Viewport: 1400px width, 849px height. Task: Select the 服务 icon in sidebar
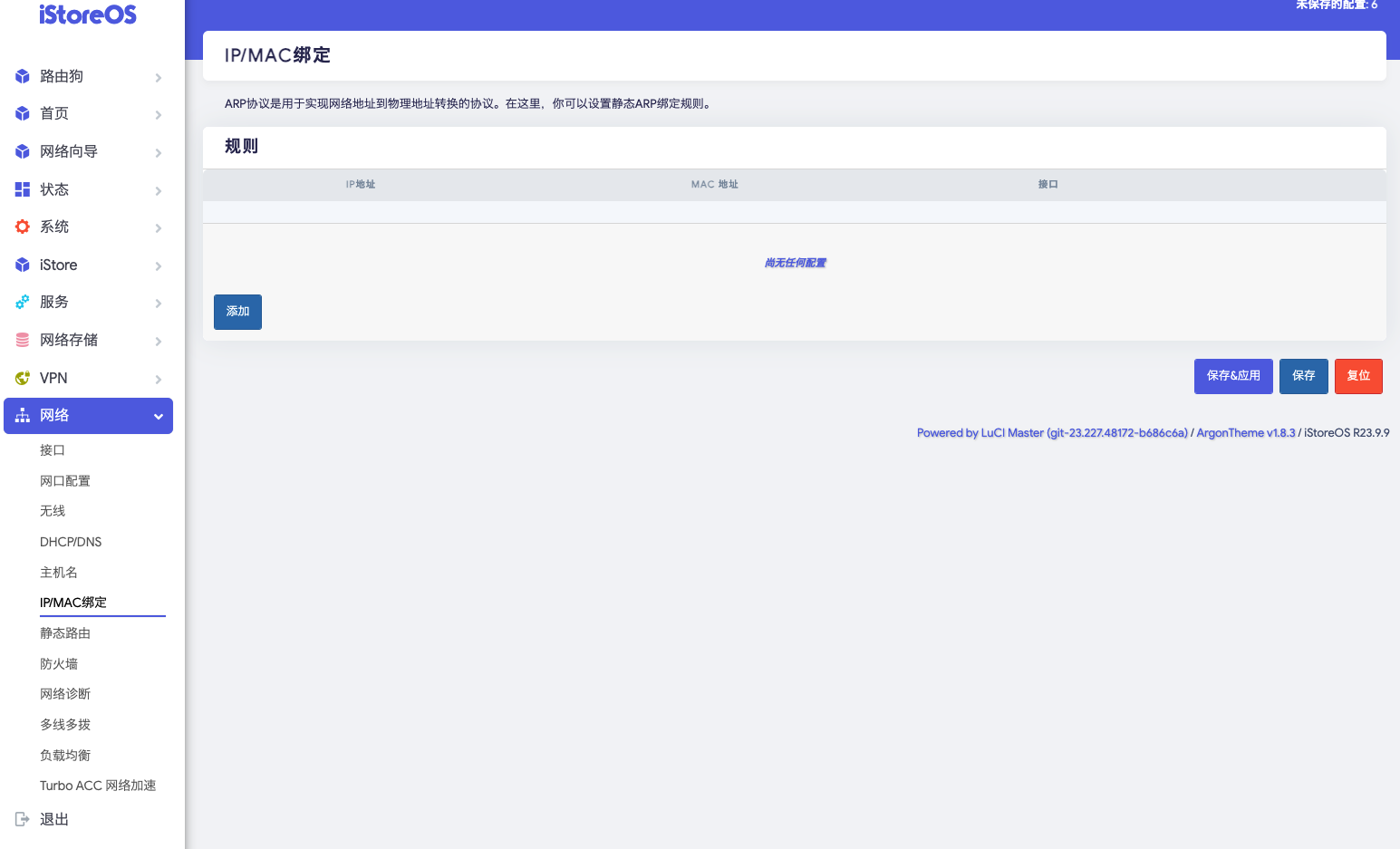tap(22, 302)
